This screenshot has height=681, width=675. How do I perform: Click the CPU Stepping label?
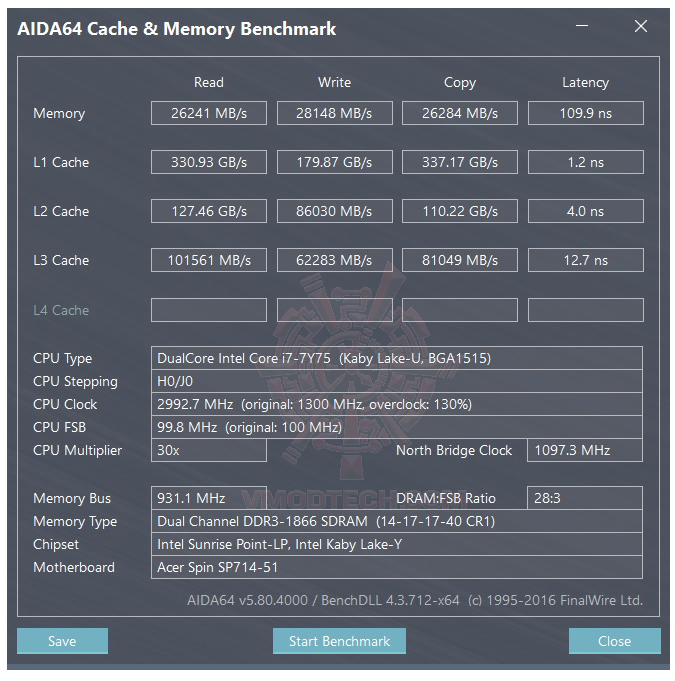point(75,382)
